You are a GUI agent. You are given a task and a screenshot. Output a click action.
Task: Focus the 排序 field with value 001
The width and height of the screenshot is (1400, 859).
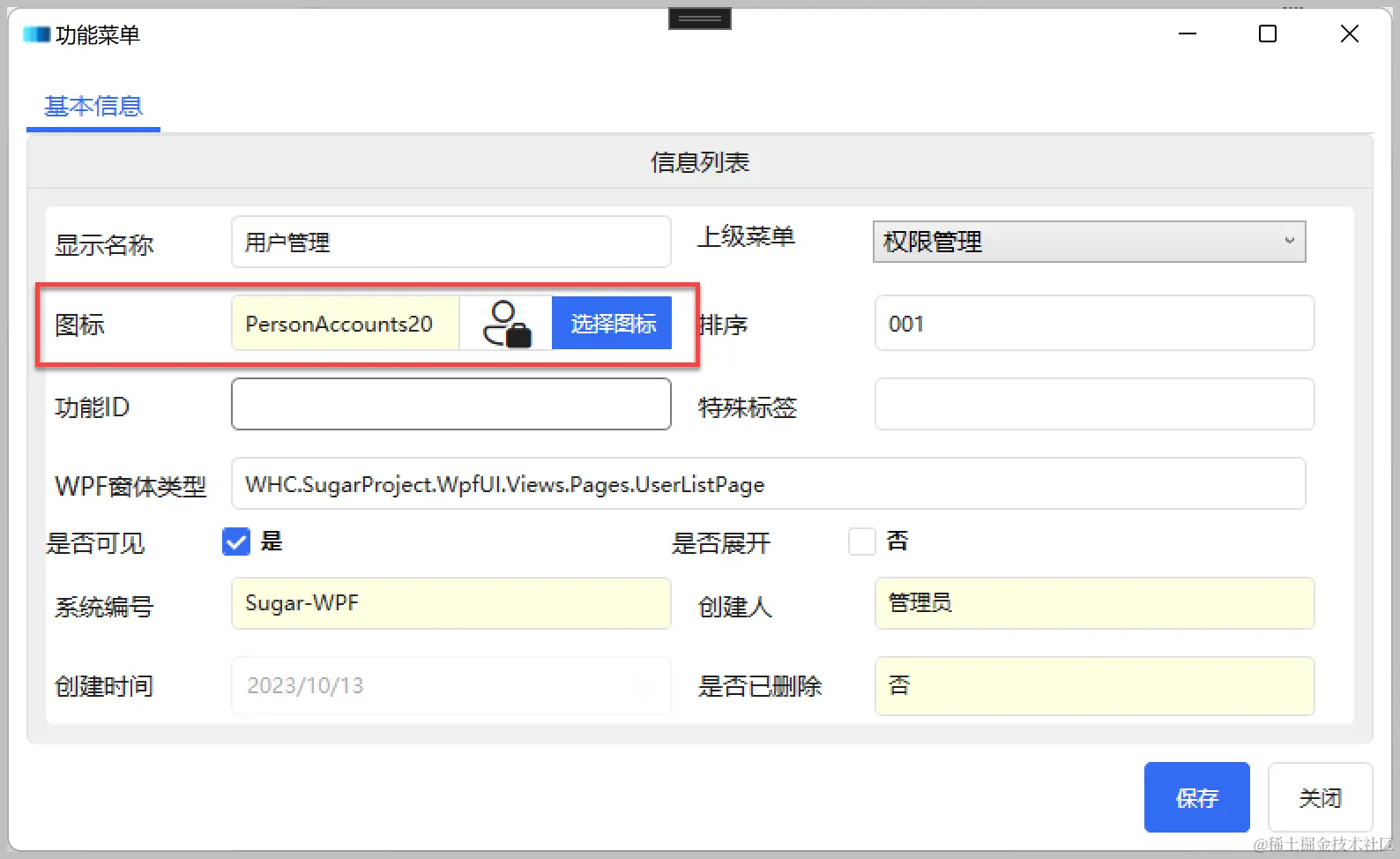point(1094,323)
